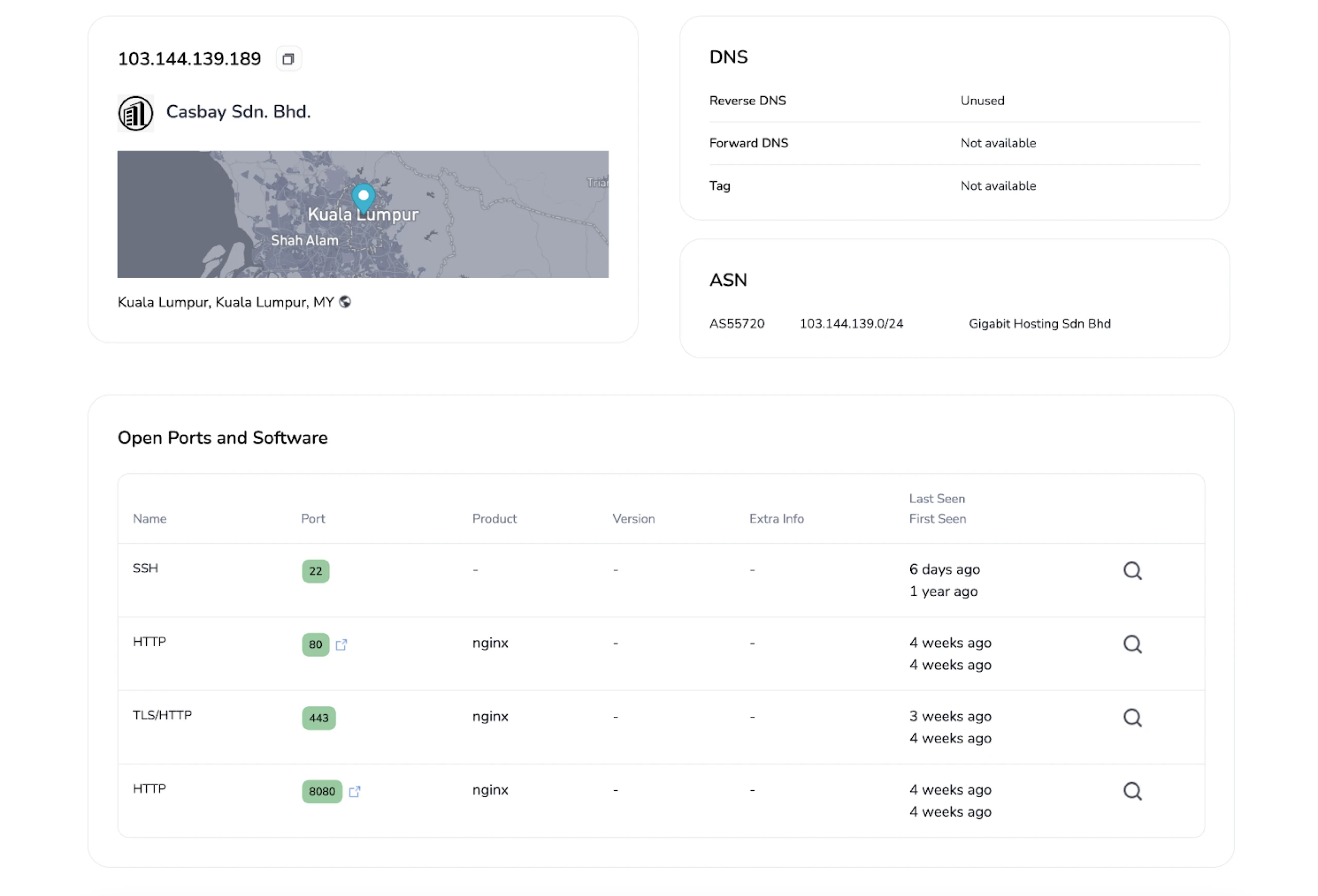Click the 103.144.139.0/24 network range
This screenshot has height=896, width=1318.
851,324
